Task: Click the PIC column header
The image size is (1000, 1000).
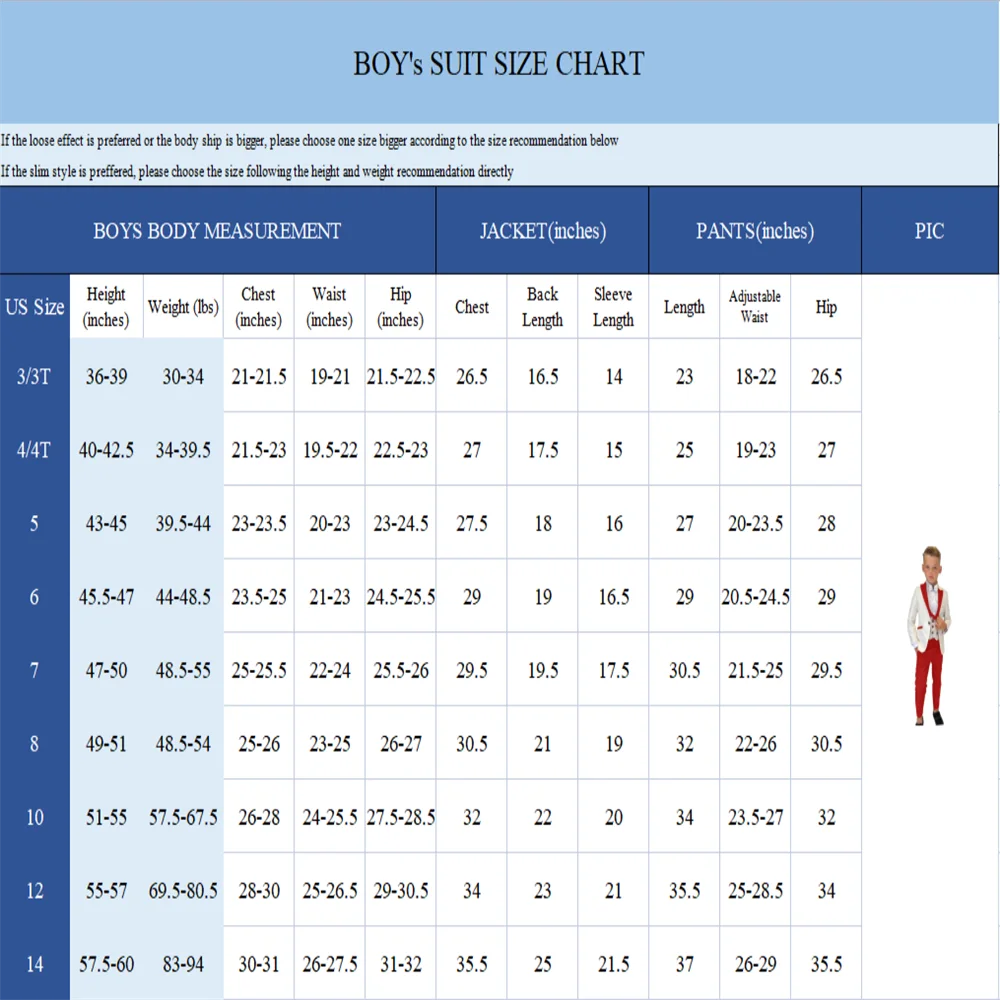Action: click(x=929, y=231)
